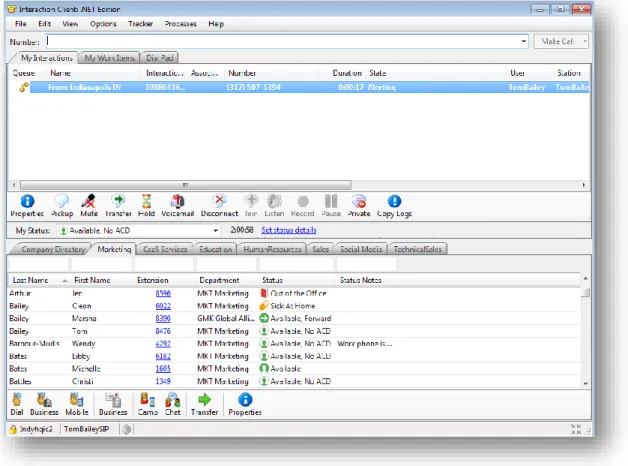Switch to My Work Items tab
628x466 pixels.
[x=109, y=58]
